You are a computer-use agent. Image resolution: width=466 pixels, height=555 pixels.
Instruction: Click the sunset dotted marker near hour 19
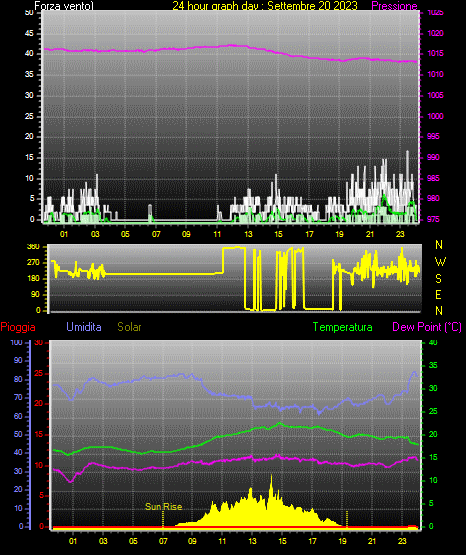pyautogui.click(x=347, y=519)
